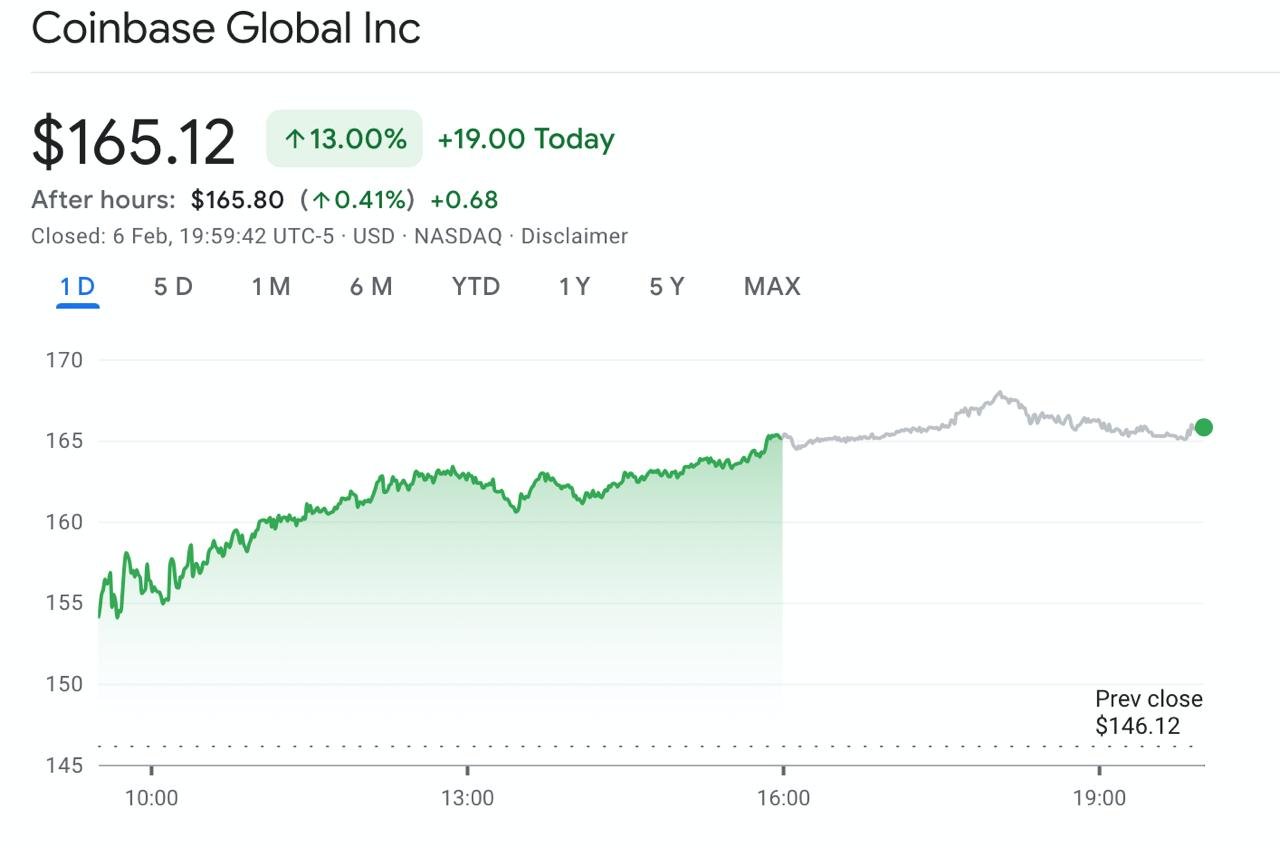
Task: Click the up arrow in the 13.00% badge
Action: (x=294, y=139)
